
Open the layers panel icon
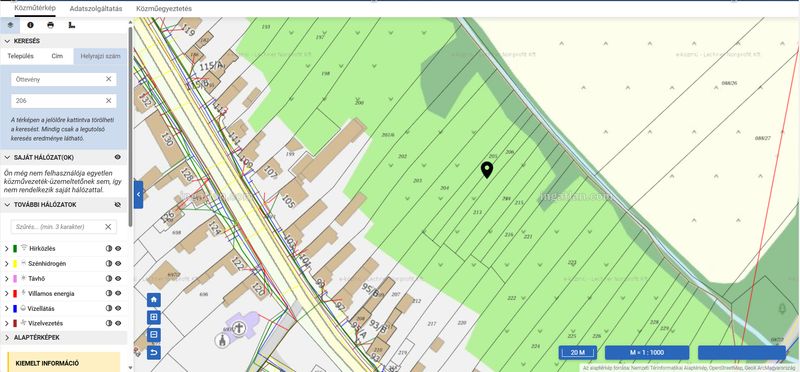point(10,24)
